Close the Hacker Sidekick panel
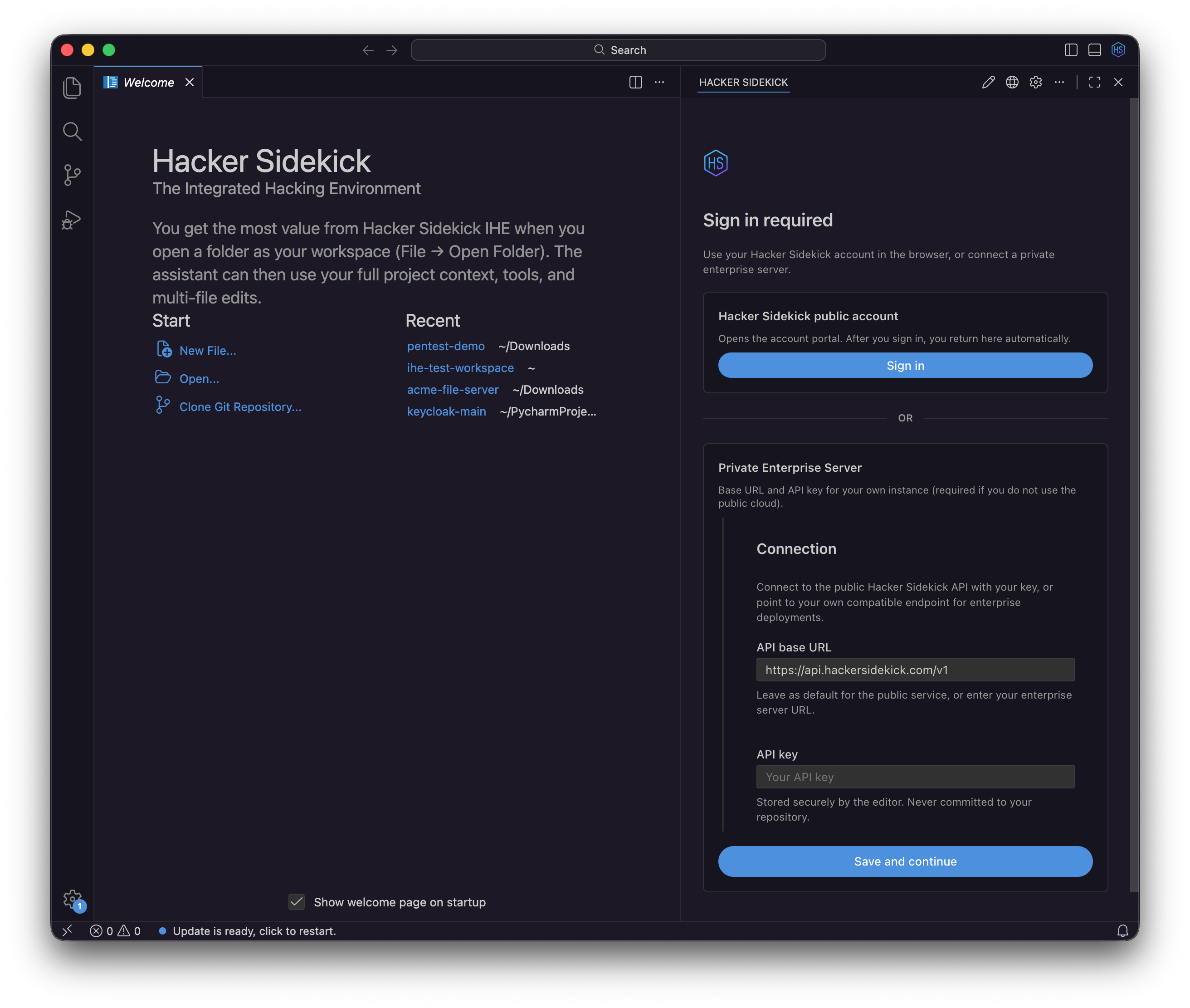1190x1008 pixels. click(x=1119, y=82)
